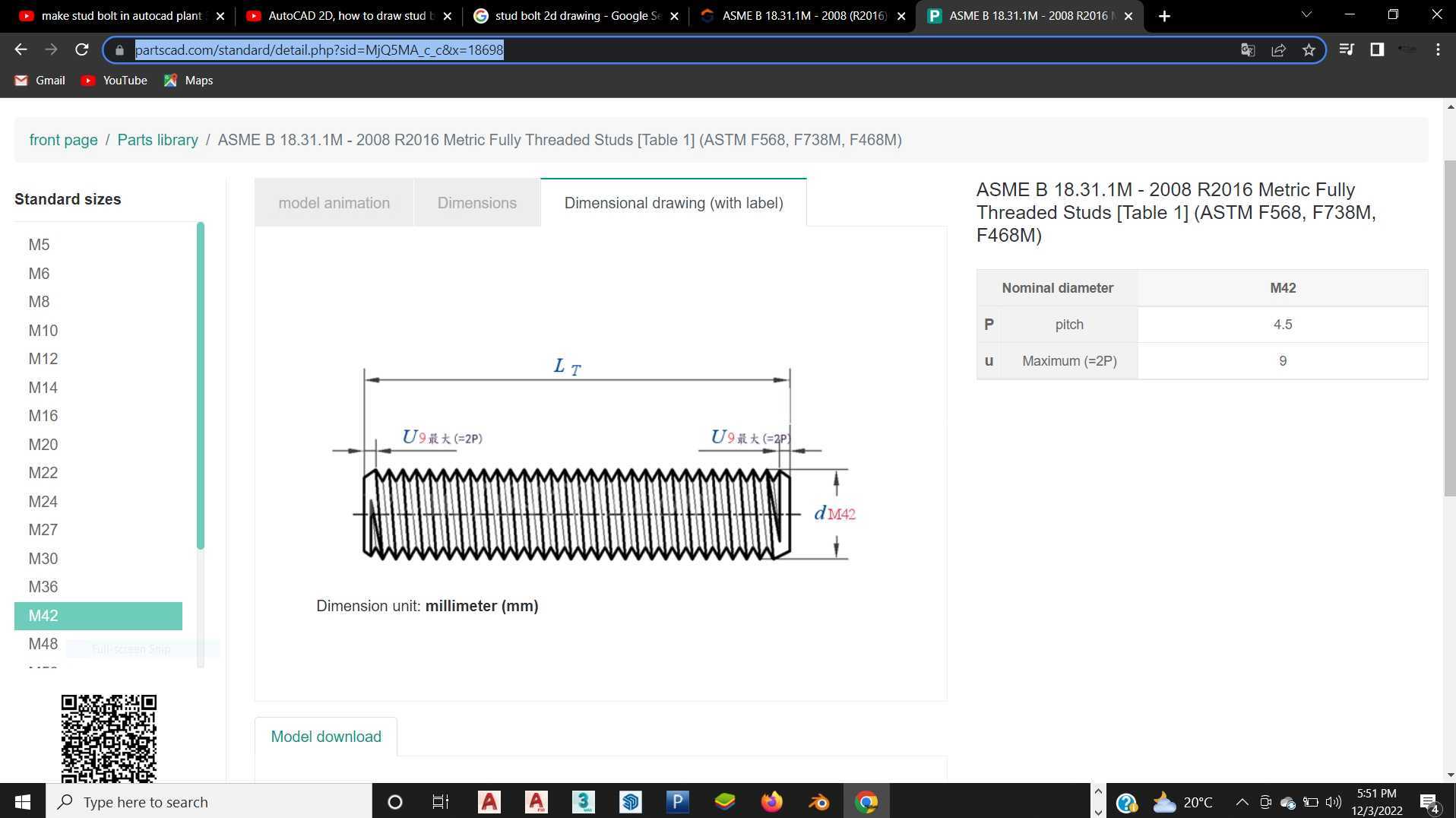Viewport: 1456px width, 818px height.
Task: Reload the current page
Action: 82,49
